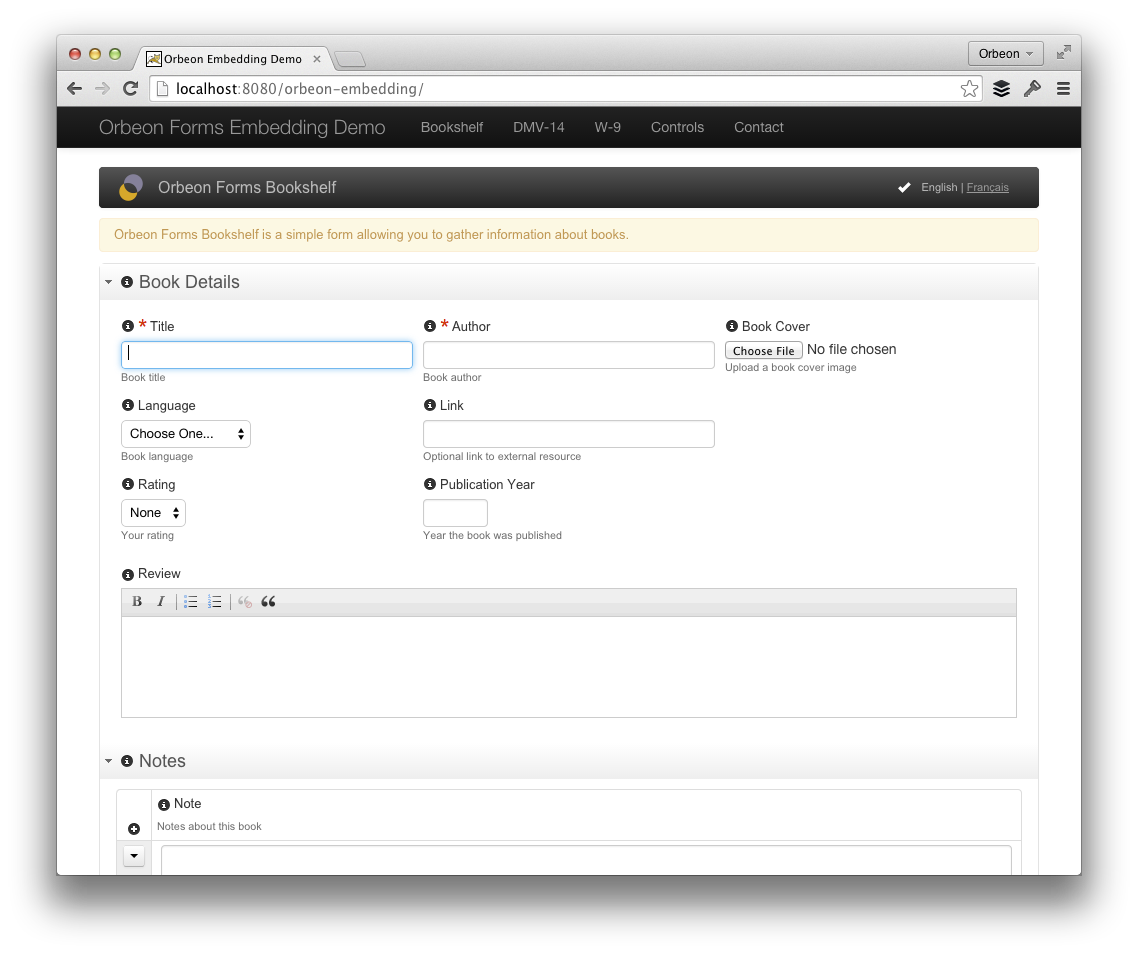The height and width of the screenshot is (954, 1138).
Task: Open the W-9 navigation item
Action: (607, 127)
